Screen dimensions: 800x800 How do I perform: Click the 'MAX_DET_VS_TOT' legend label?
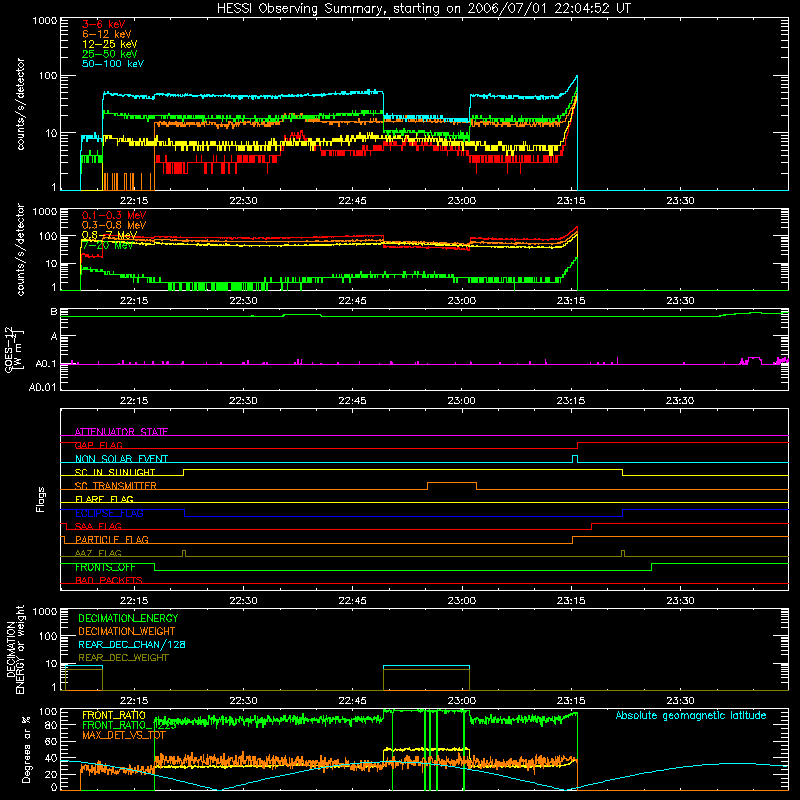pyautogui.click(x=124, y=735)
